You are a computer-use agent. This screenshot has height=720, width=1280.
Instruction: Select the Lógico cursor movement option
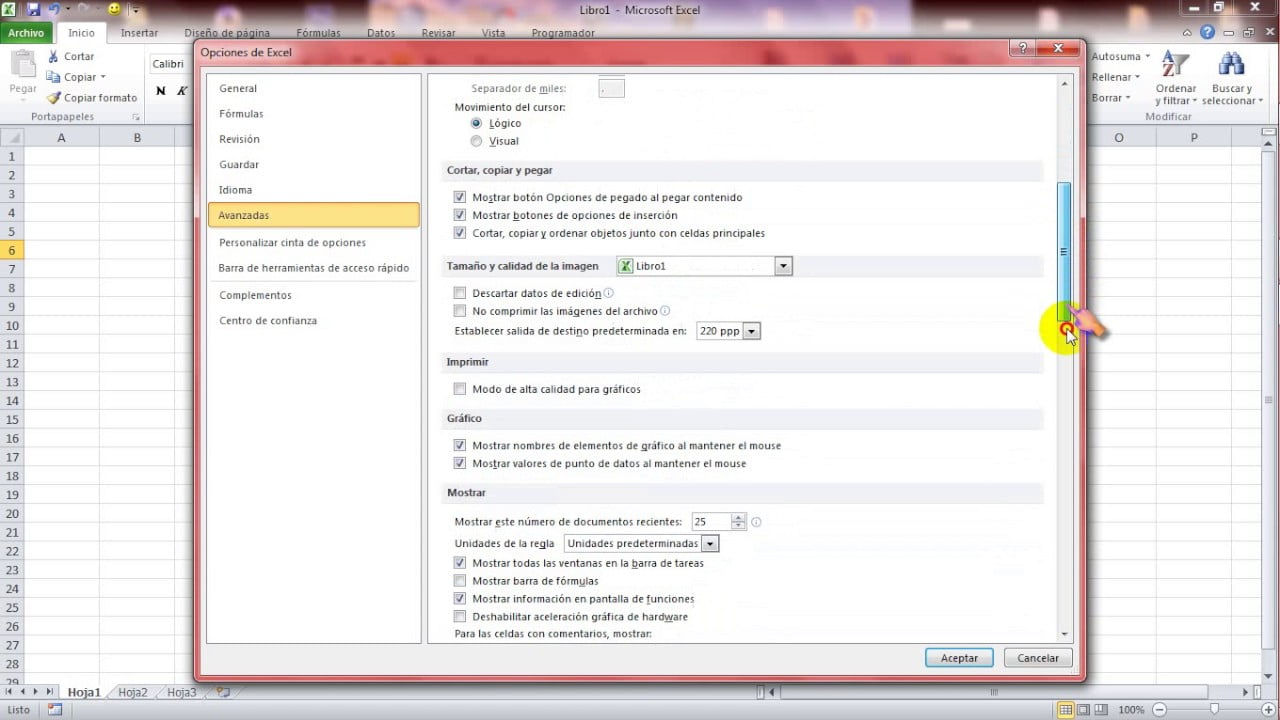pos(476,123)
